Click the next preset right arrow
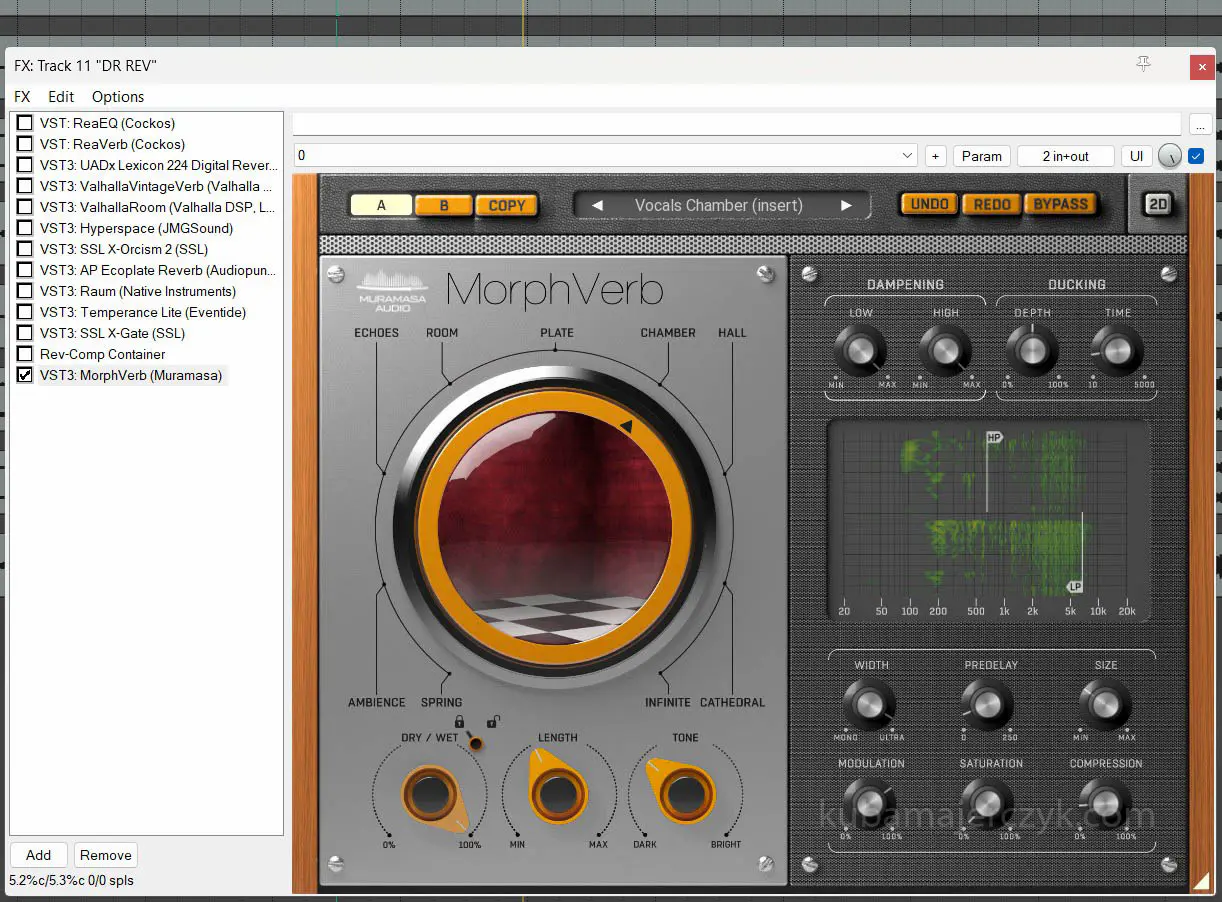This screenshot has height=902, width=1222. click(x=846, y=206)
